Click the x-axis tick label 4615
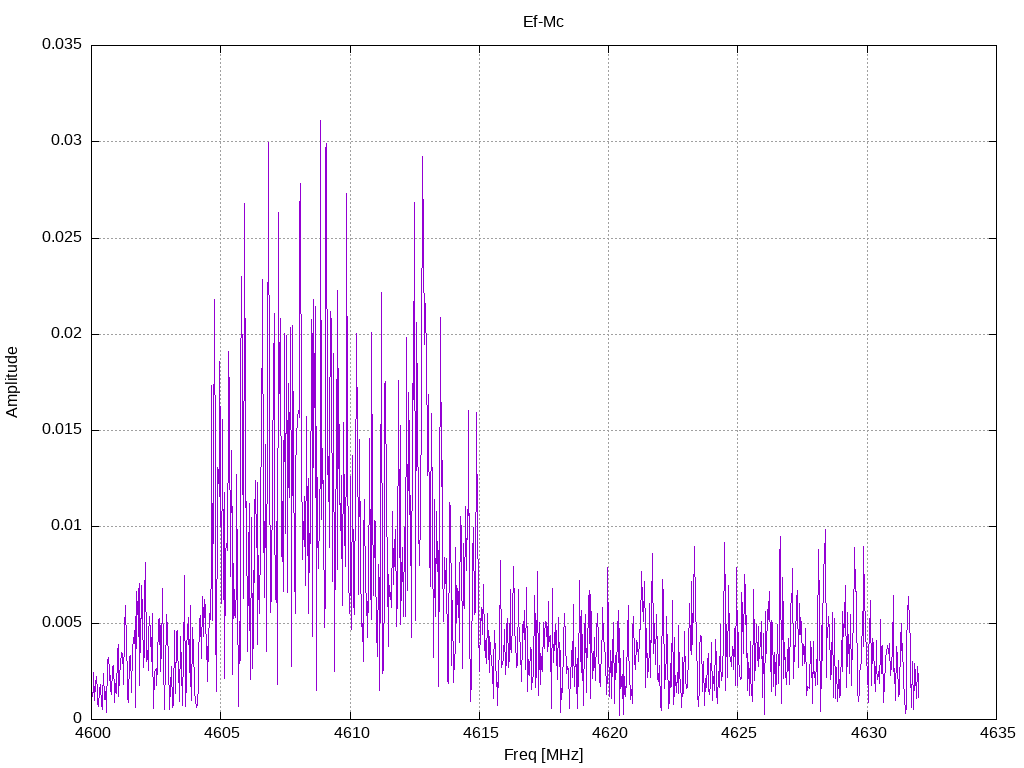The image size is (1024, 768). tap(480, 733)
